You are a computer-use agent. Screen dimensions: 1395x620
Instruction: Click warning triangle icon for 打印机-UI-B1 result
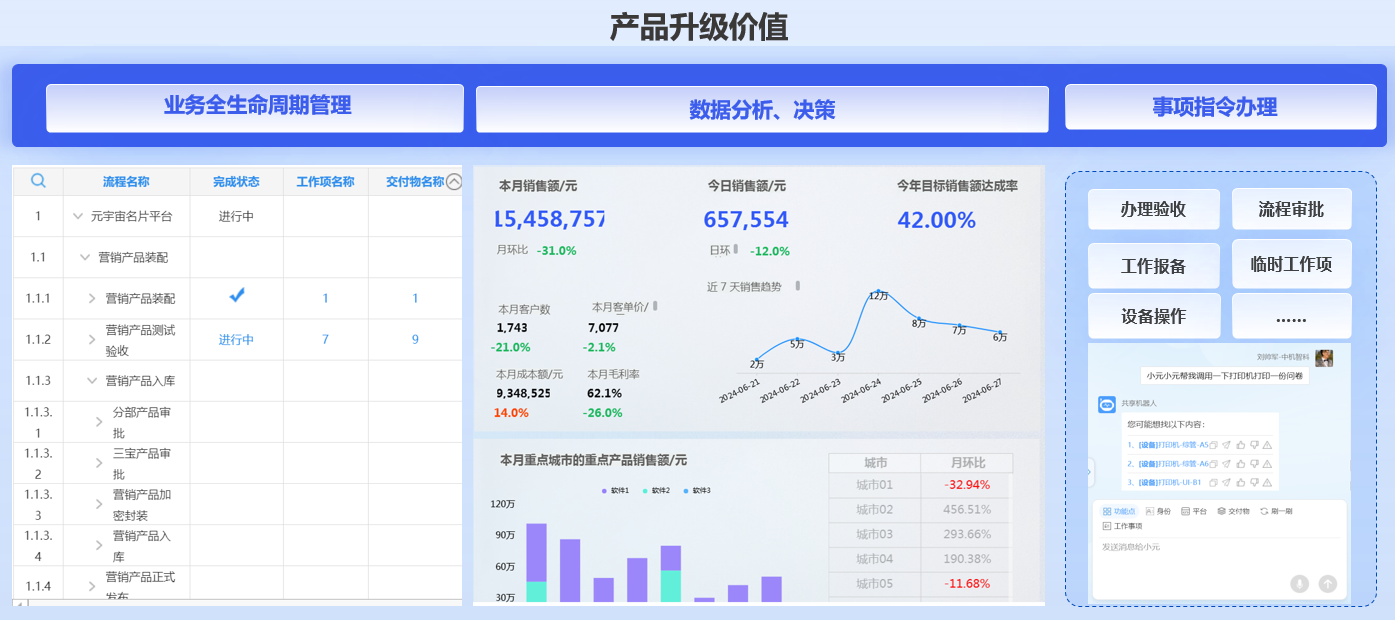(x=1266, y=483)
